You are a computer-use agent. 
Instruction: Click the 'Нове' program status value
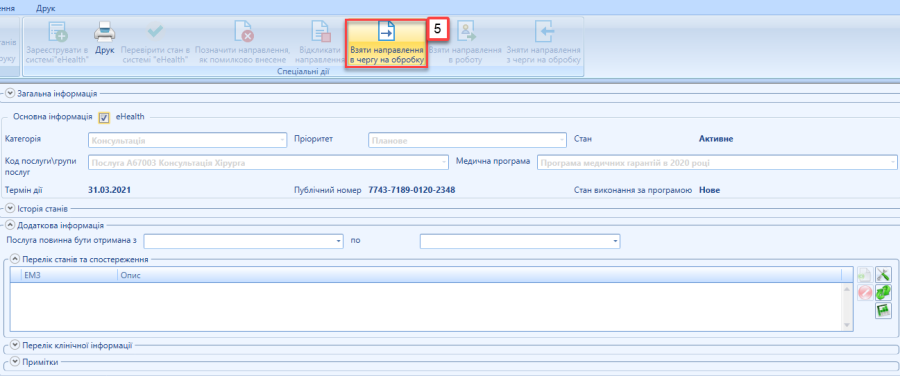click(x=709, y=189)
